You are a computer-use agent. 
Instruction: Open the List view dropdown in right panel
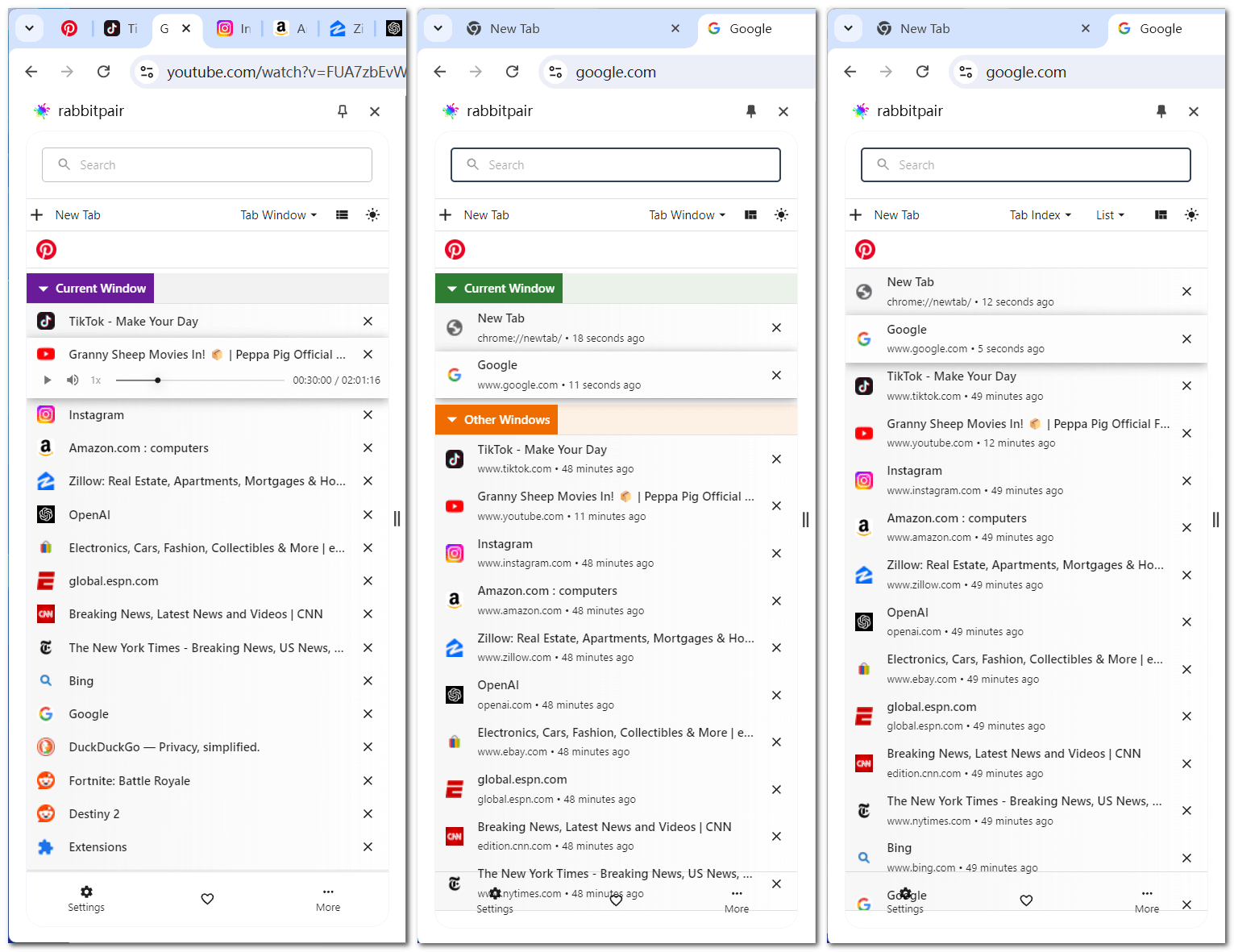click(1110, 214)
